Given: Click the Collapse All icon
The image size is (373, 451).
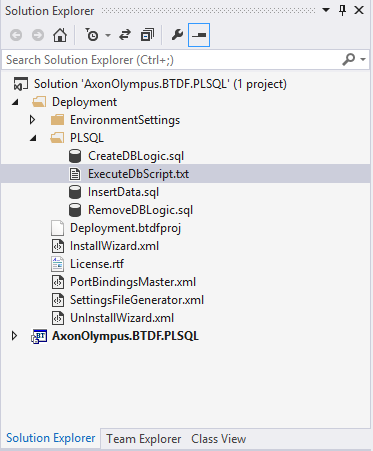Looking at the screenshot, I should coord(147,35).
